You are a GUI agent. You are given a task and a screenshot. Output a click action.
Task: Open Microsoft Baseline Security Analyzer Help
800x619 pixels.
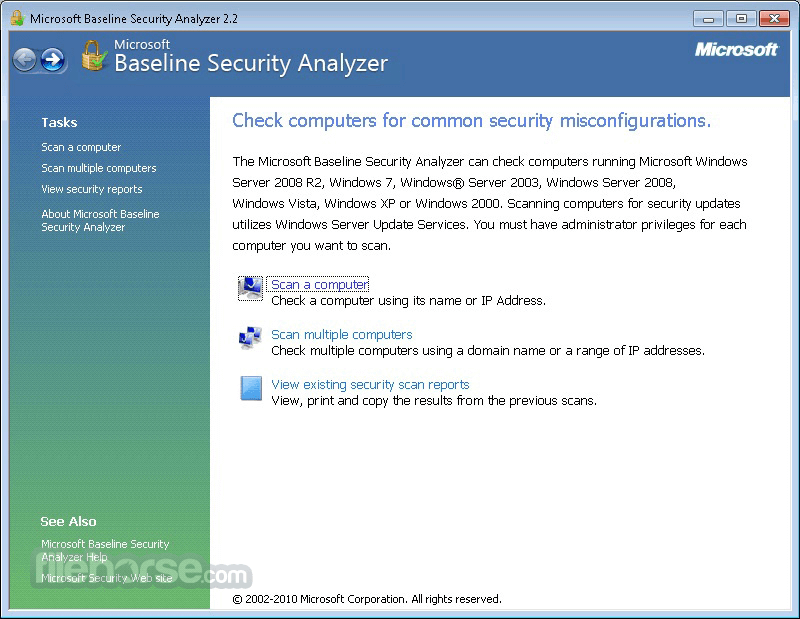105,550
